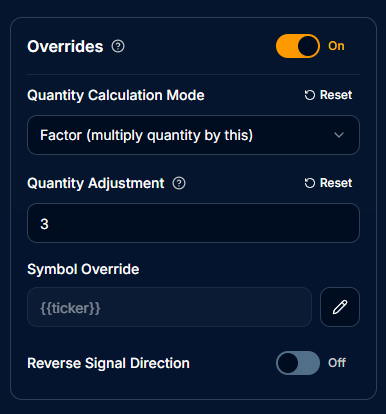386x414 pixels.
Task: Turn off the Overrides toggle switch
Action: 298,46
